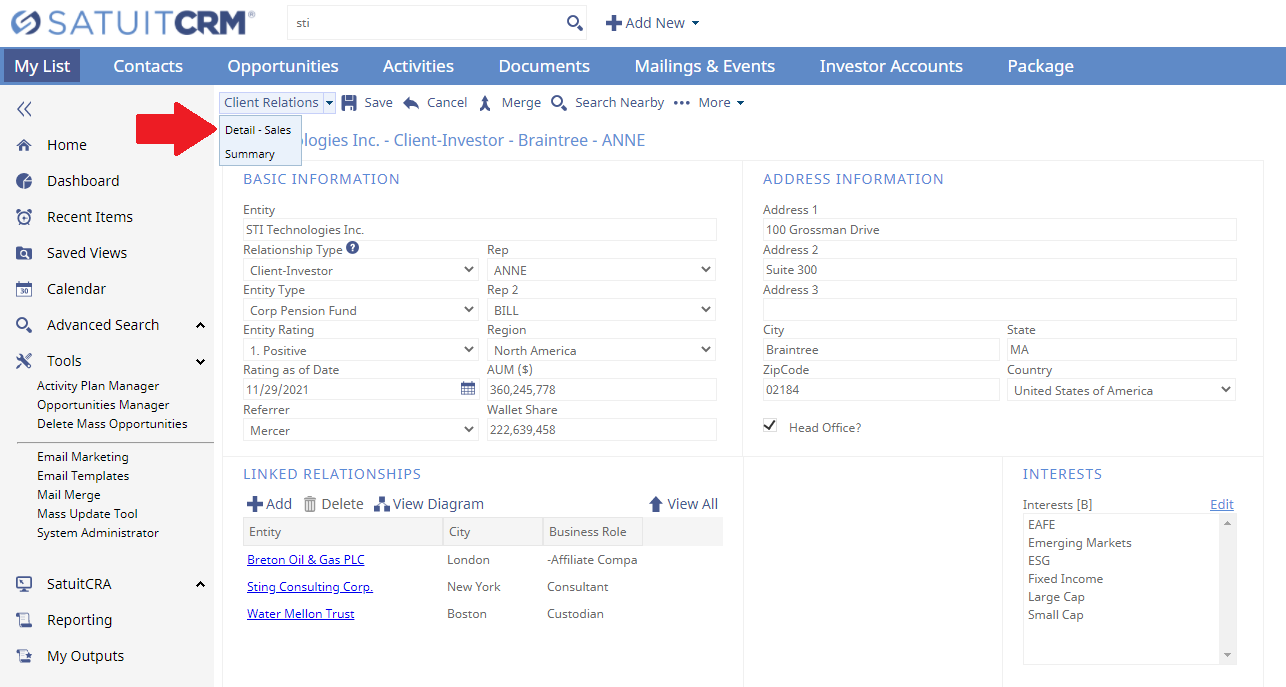Screen dimensions: 1286x687
Task: Switch to the Documents tab
Action: [544, 66]
